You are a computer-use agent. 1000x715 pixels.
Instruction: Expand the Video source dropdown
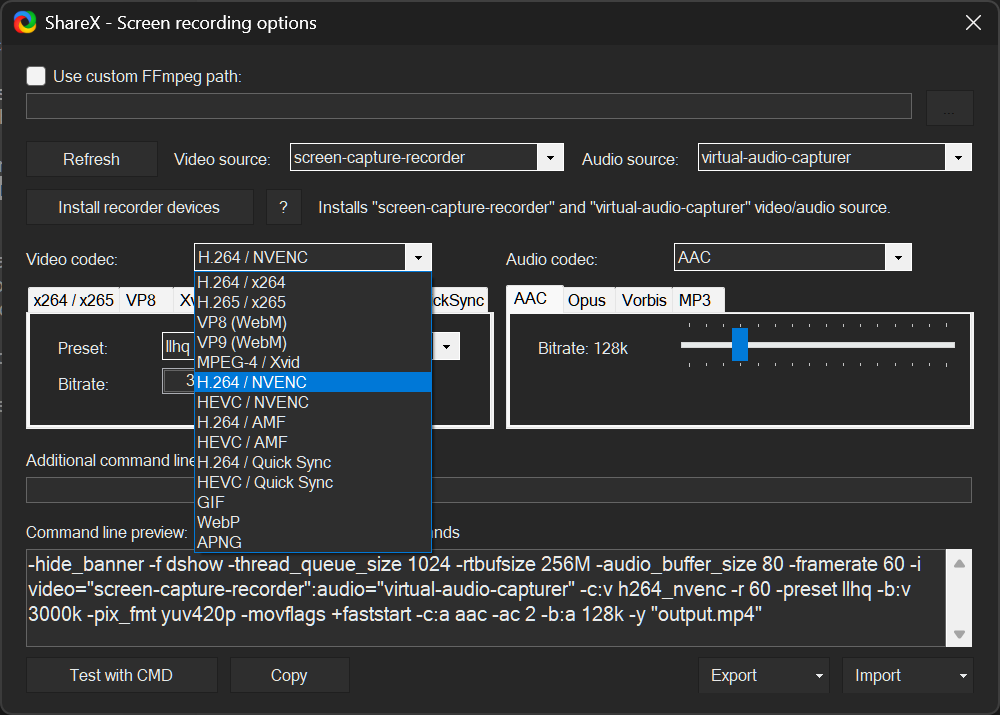click(x=550, y=158)
